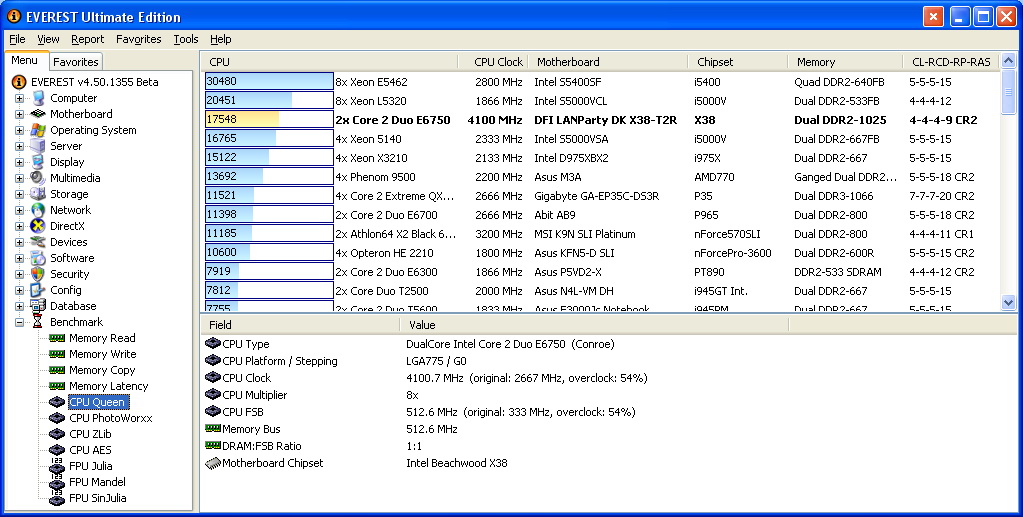Click the Security shield icon
Image resolution: width=1023 pixels, height=517 pixels.
click(38, 274)
